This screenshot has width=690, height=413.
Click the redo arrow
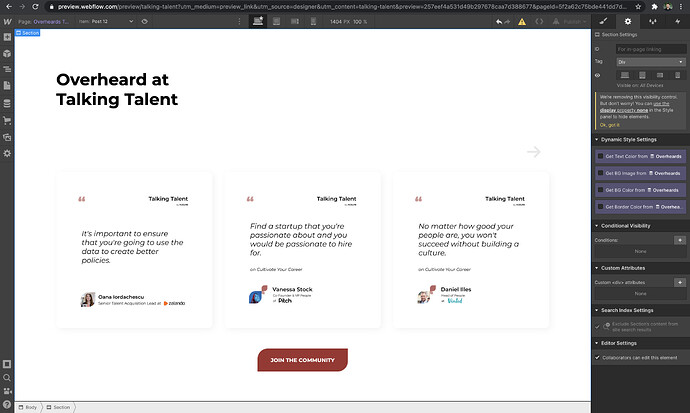[x=507, y=22]
